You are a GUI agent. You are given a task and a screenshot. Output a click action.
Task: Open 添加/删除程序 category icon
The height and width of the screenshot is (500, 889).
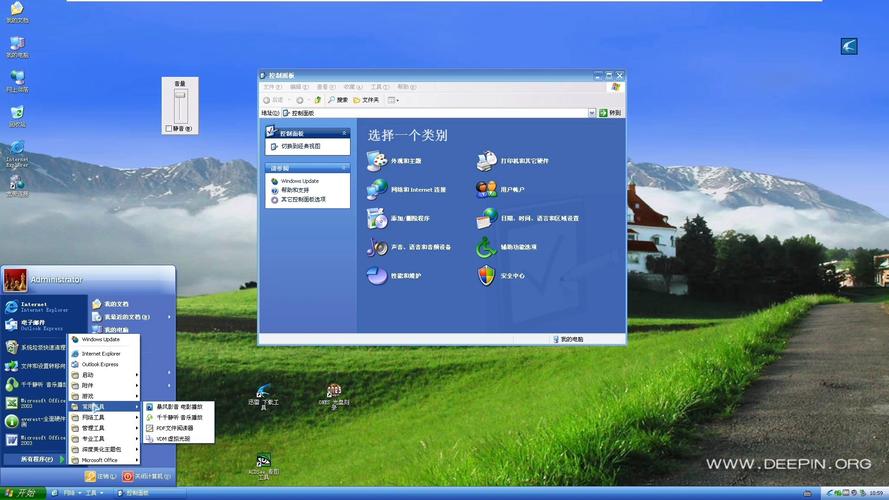click(376, 218)
